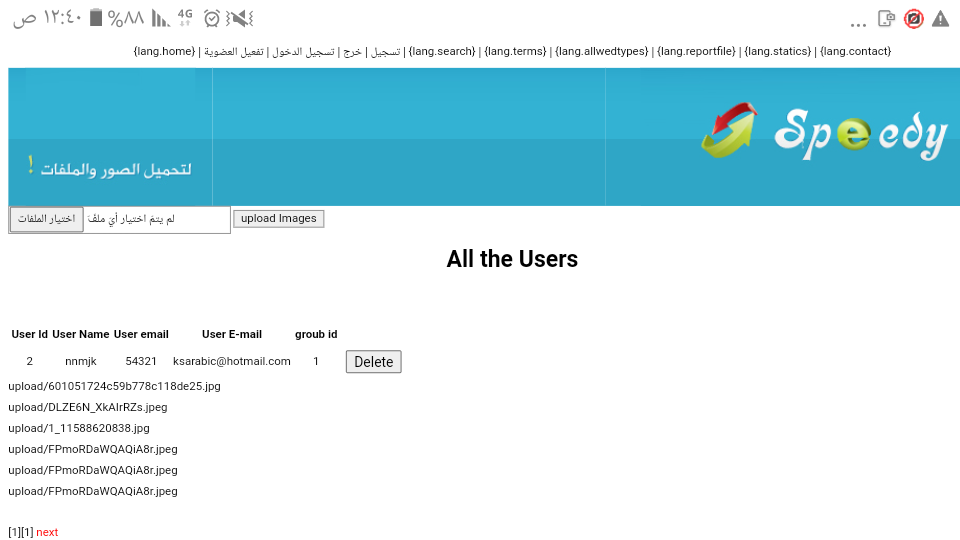Delete user nnmjk with Delete button
The image size is (960, 540).
(x=373, y=362)
